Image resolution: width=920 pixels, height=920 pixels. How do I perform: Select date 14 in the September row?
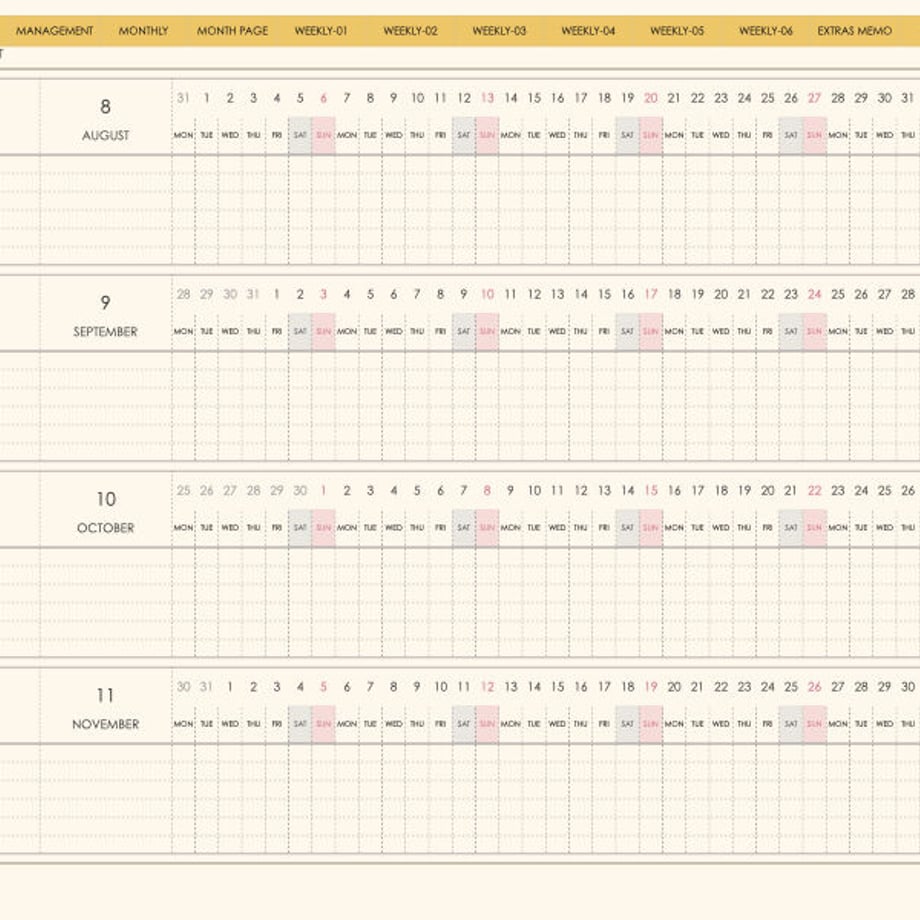581,294
